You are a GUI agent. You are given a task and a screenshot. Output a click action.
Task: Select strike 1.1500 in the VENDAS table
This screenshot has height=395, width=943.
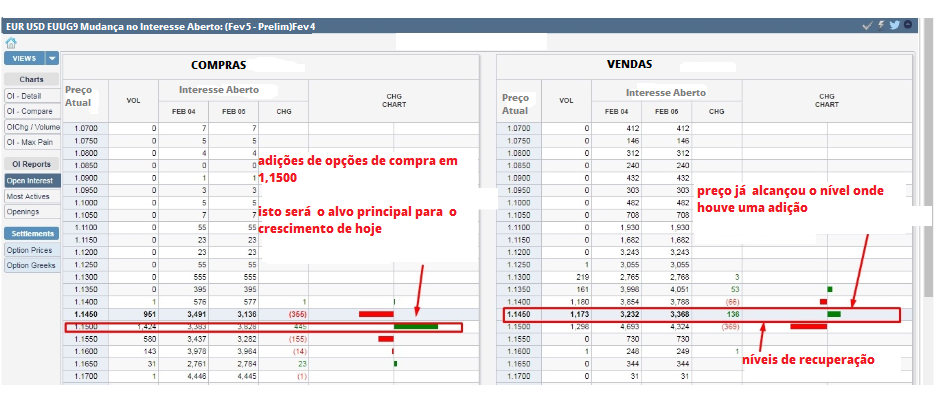(518, 326)
